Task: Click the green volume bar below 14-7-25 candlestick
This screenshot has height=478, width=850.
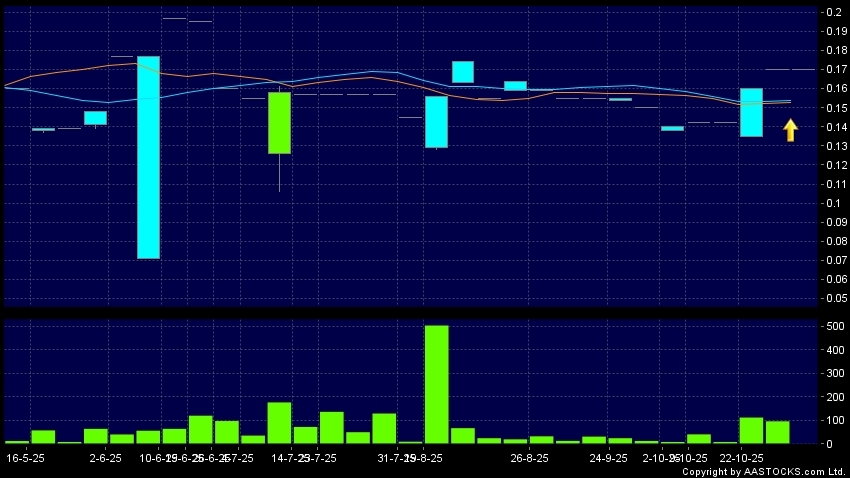Action: point(279,423)
